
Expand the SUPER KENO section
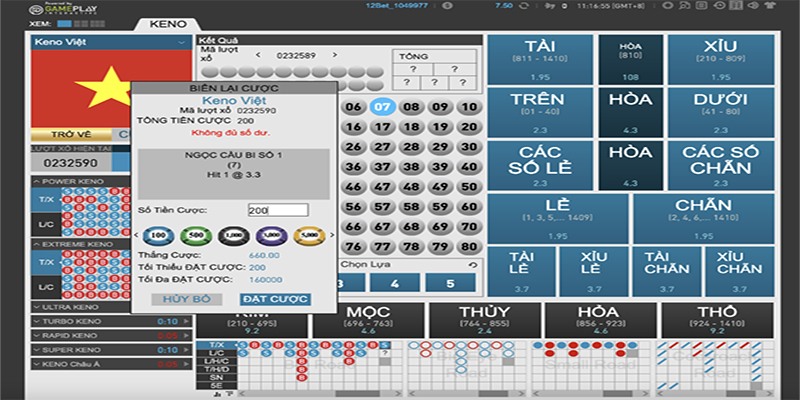pos(37,350)
